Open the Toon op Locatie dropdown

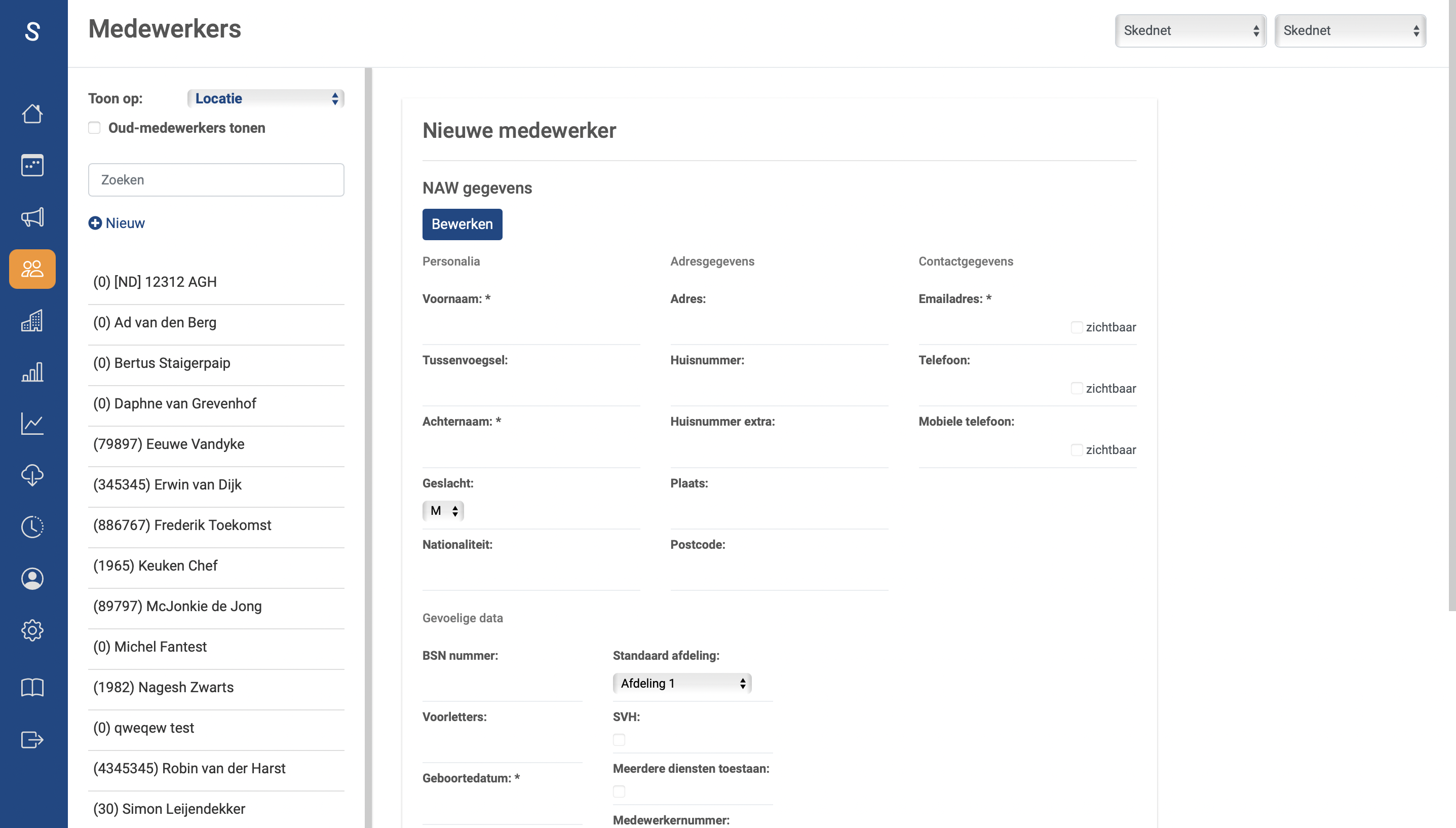265,98
